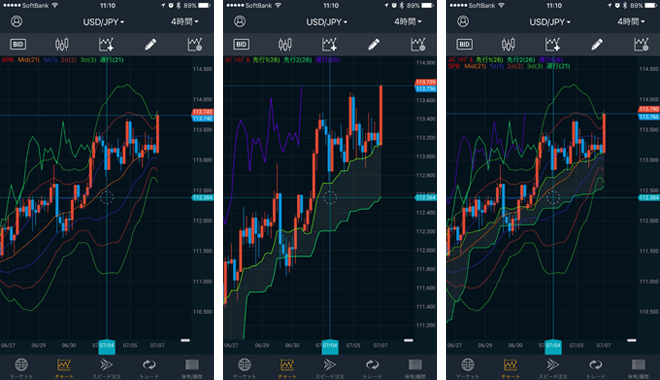Click 07/04 date marker in left screenshot

107,346
